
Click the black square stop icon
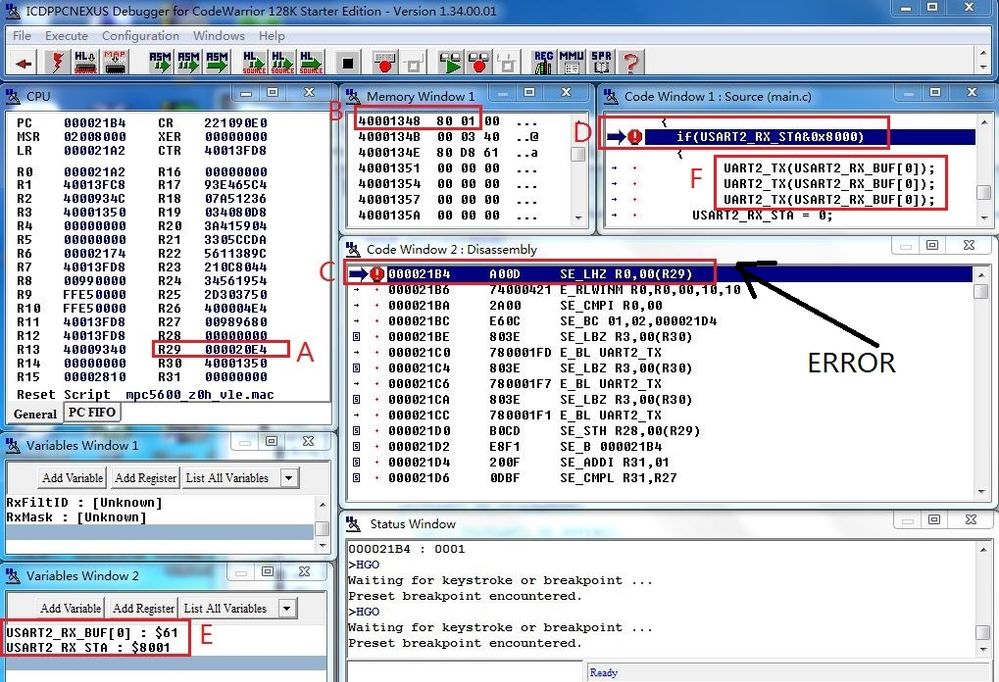tap(347, 63)
